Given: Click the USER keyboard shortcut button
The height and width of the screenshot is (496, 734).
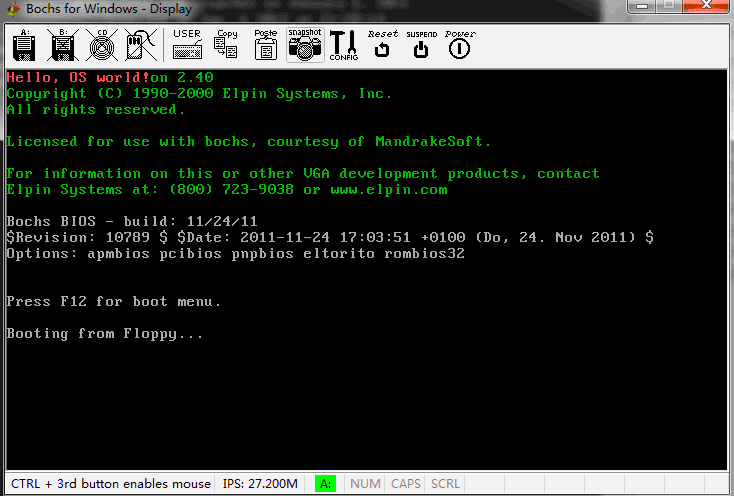Looking at the screenshot, I should (187, 46).
